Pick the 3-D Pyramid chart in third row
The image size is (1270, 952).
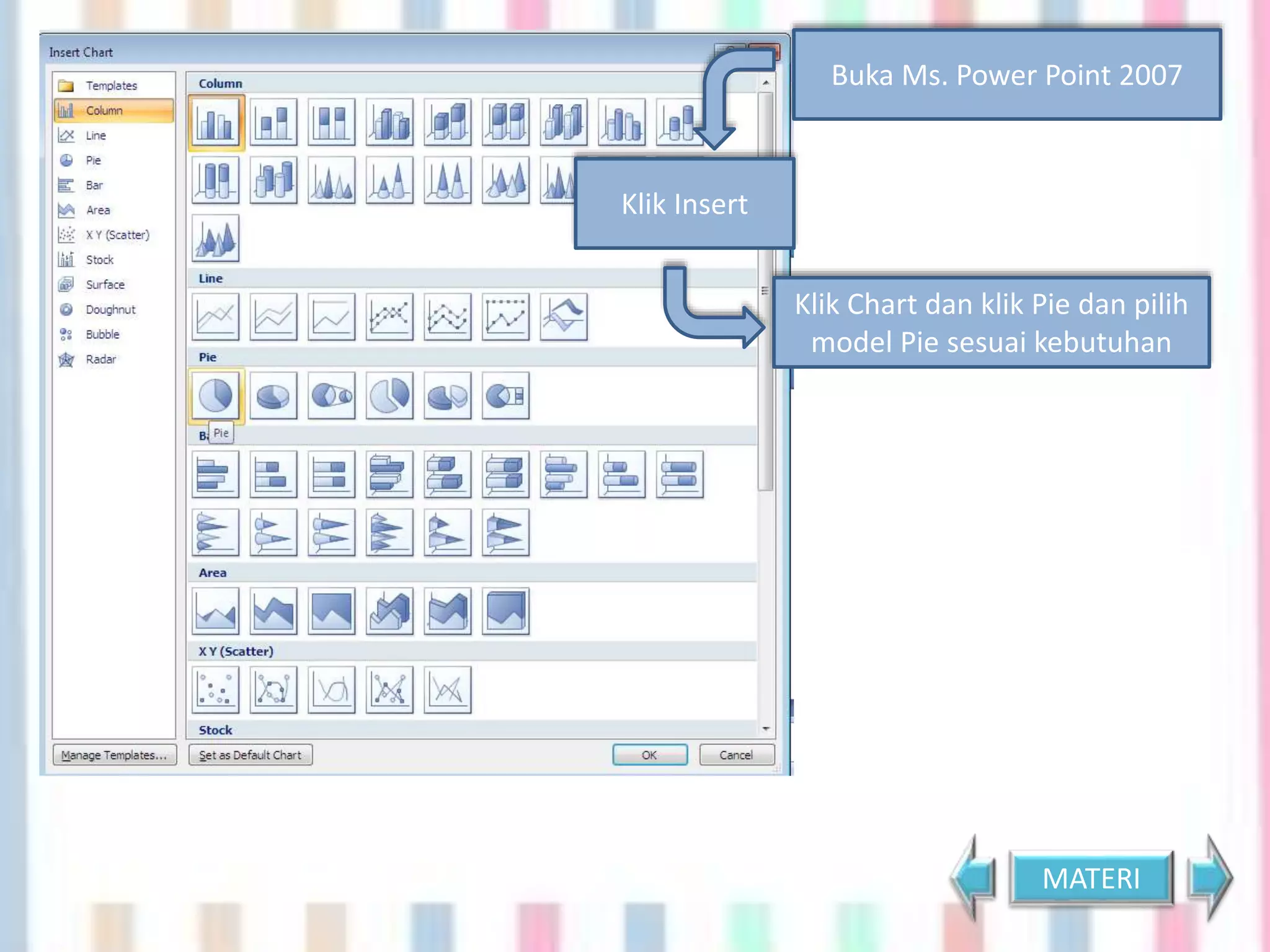216,239
